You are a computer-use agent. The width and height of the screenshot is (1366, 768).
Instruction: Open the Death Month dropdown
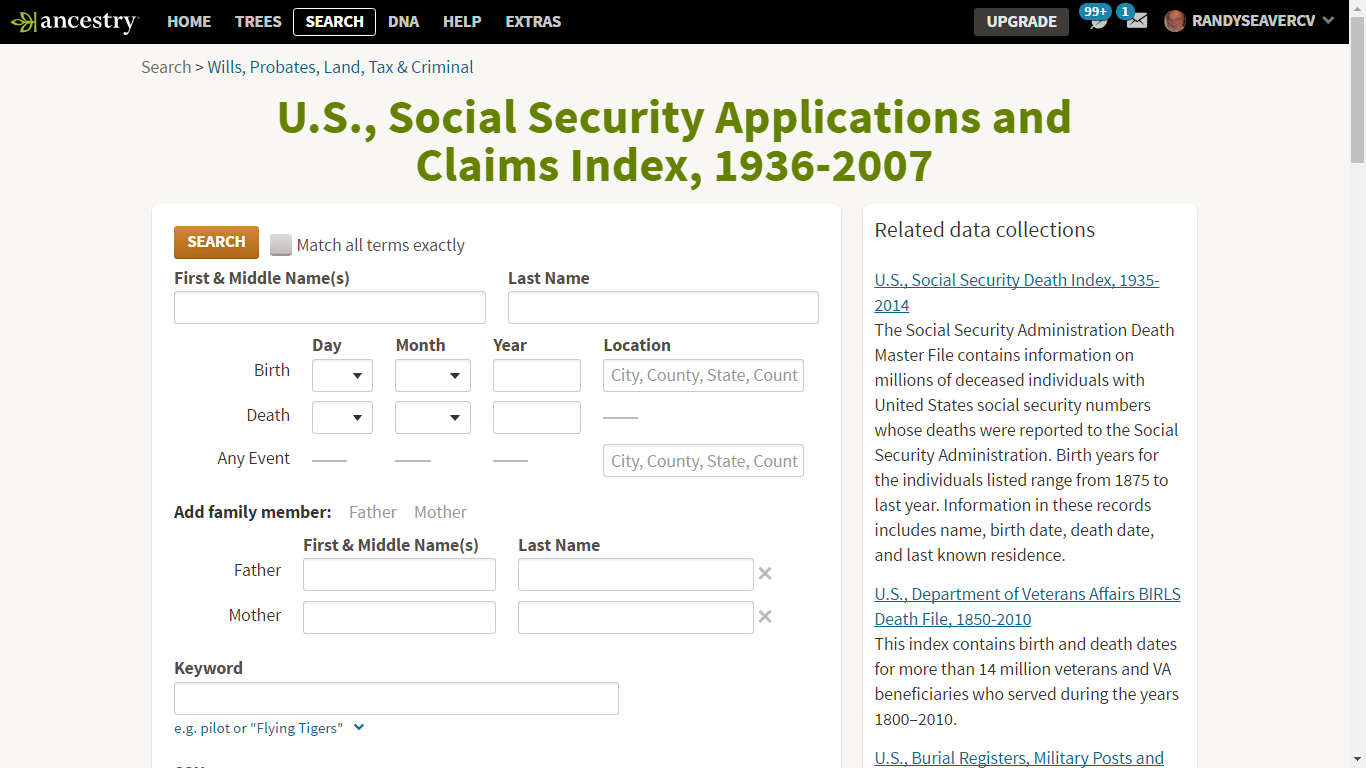coord(433,417)
